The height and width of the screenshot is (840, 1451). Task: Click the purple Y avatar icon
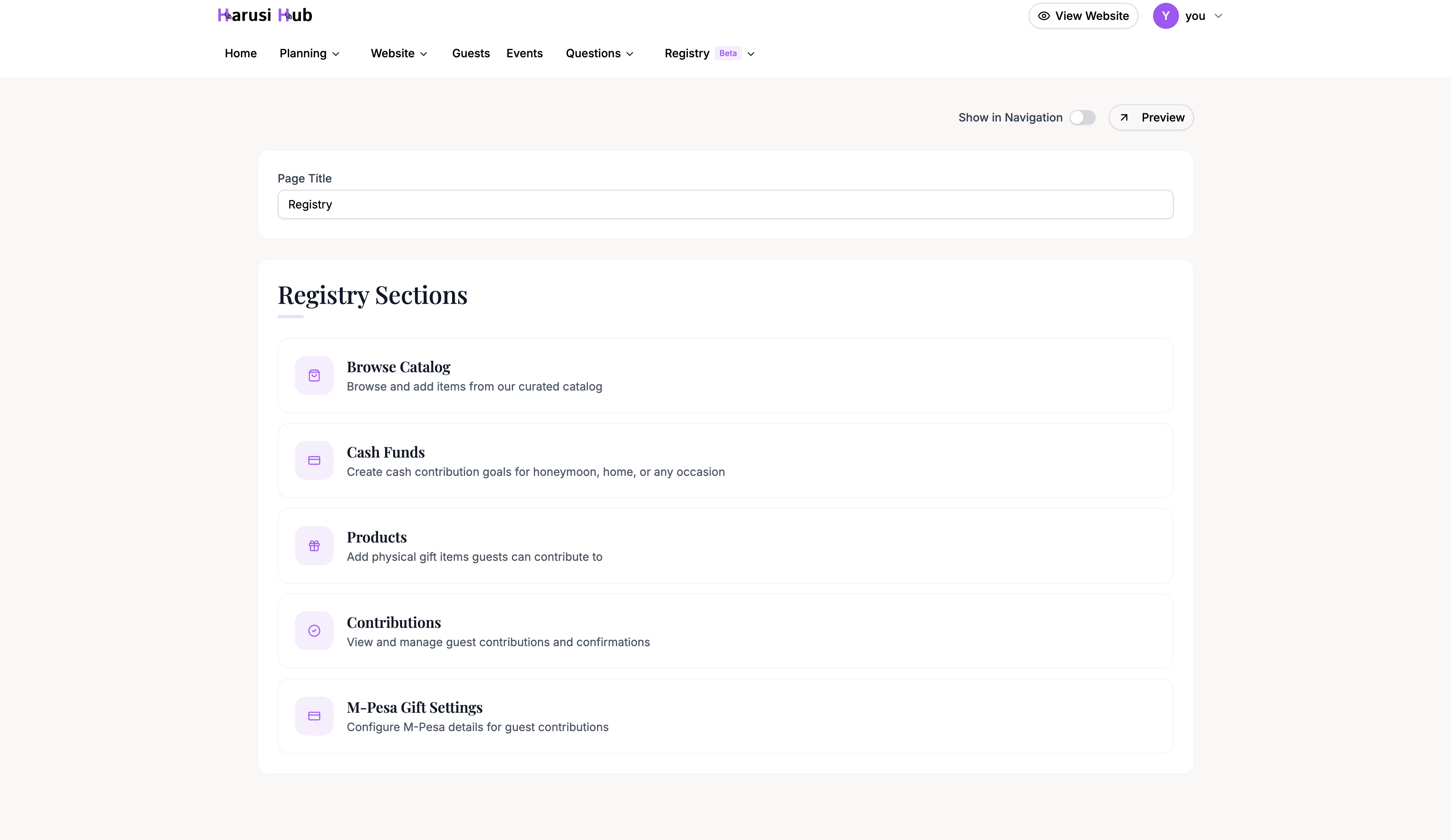[x=1166, y=15]
